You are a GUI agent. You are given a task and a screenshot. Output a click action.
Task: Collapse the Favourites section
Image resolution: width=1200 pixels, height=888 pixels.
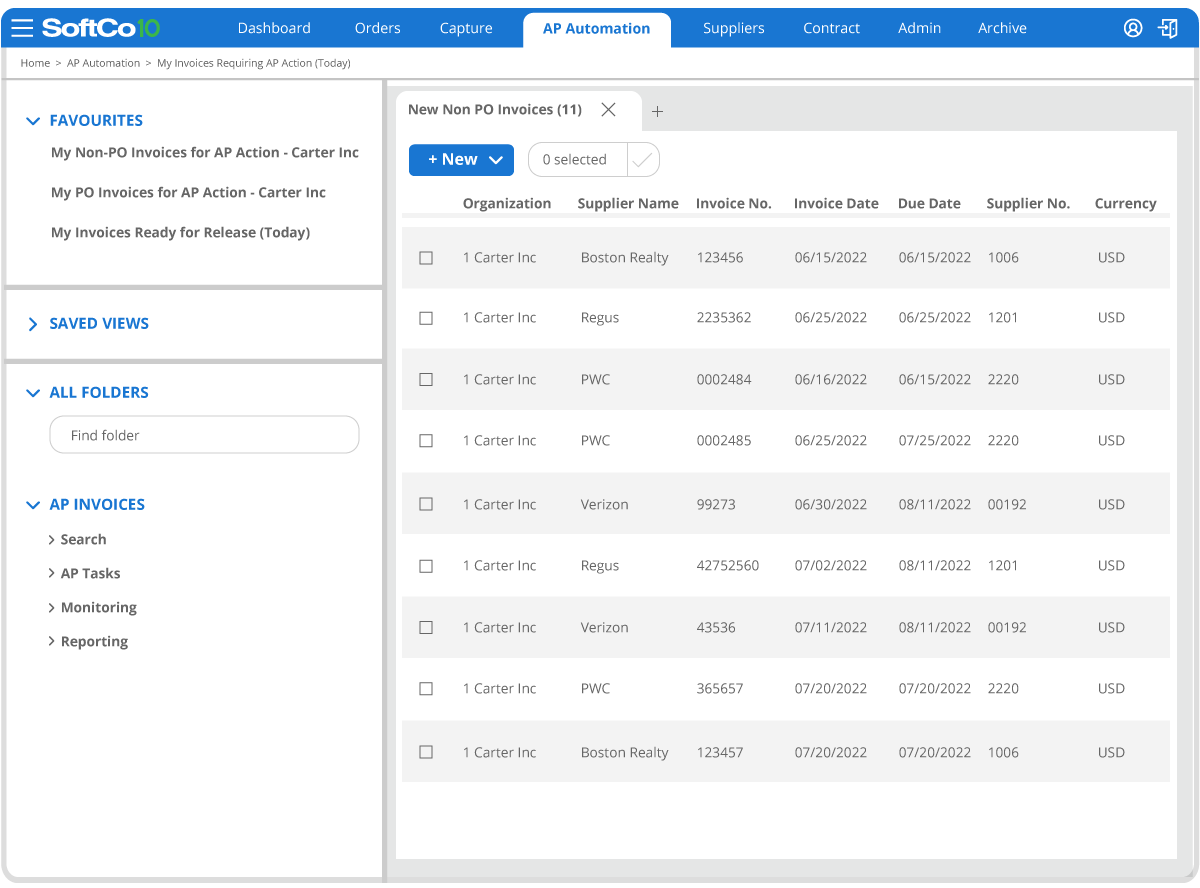point(33,121)
